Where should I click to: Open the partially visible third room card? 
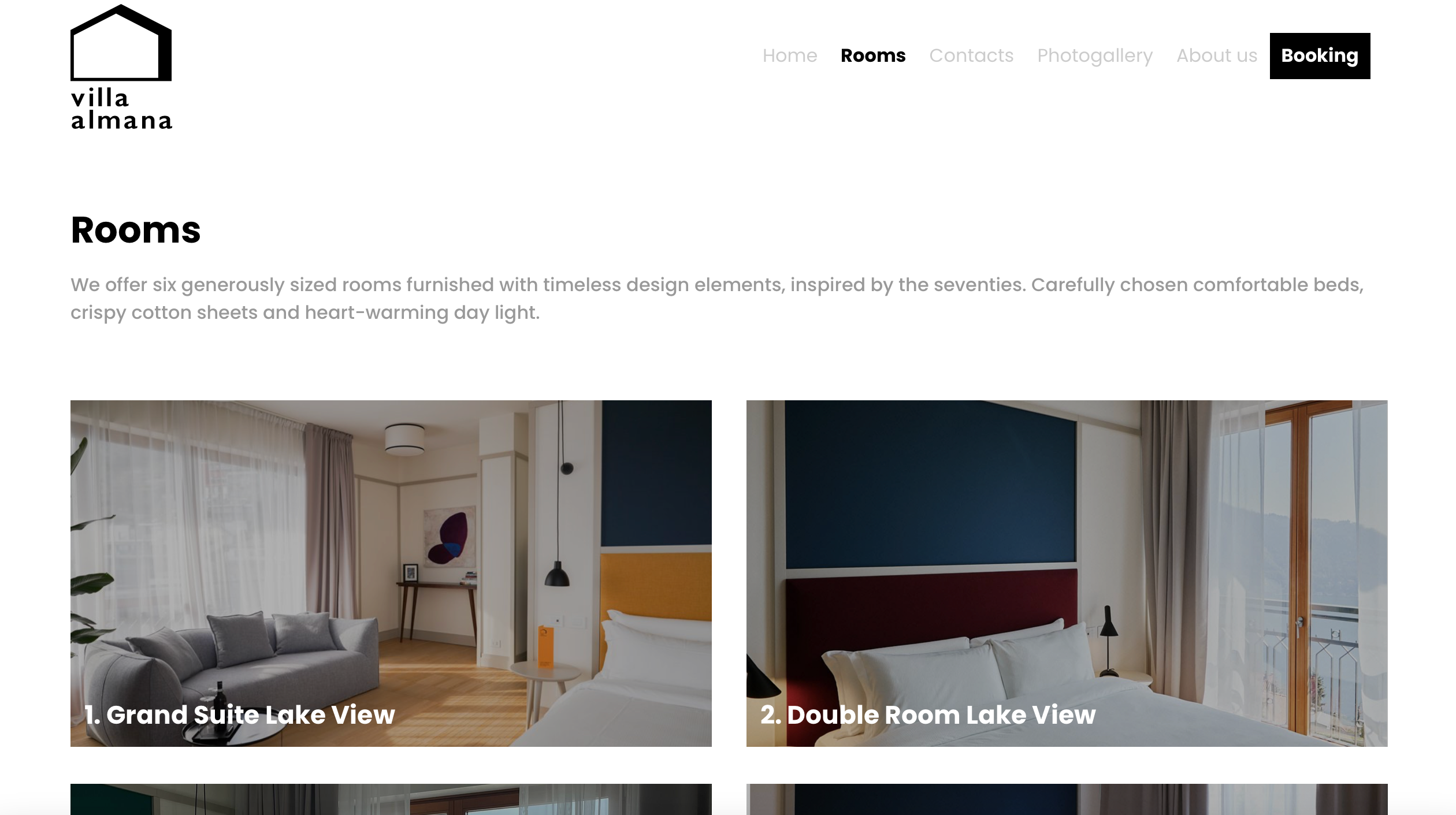pyautogui.click(x=391, y=799)
